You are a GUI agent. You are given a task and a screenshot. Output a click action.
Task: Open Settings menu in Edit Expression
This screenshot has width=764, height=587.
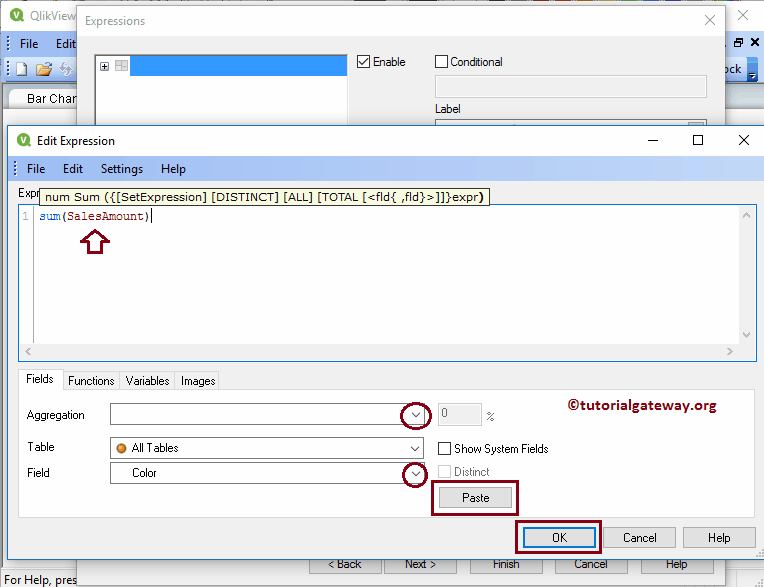[122, 169]
